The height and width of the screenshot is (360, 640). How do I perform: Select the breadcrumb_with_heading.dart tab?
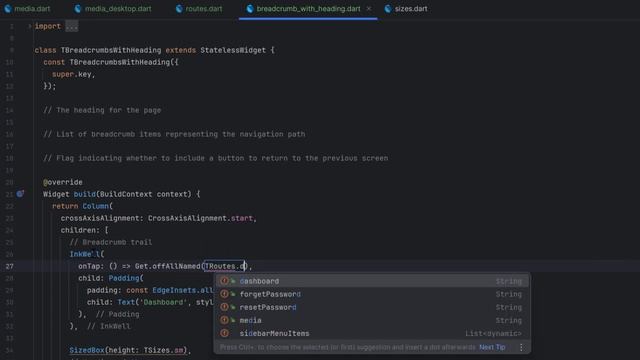pyautogui.click(x=308, y=9)
